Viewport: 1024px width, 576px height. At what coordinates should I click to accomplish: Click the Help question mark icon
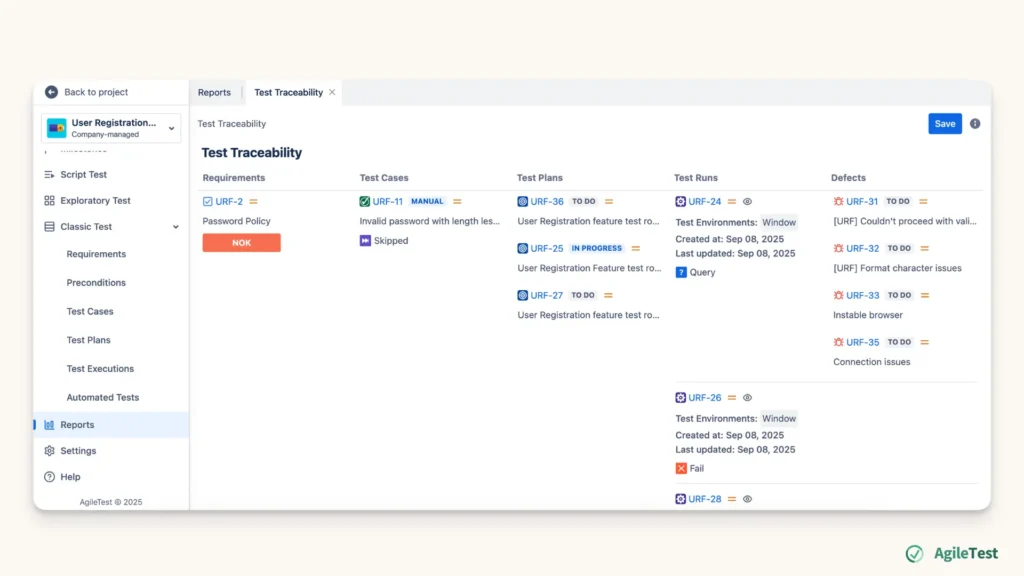point(49,477)
